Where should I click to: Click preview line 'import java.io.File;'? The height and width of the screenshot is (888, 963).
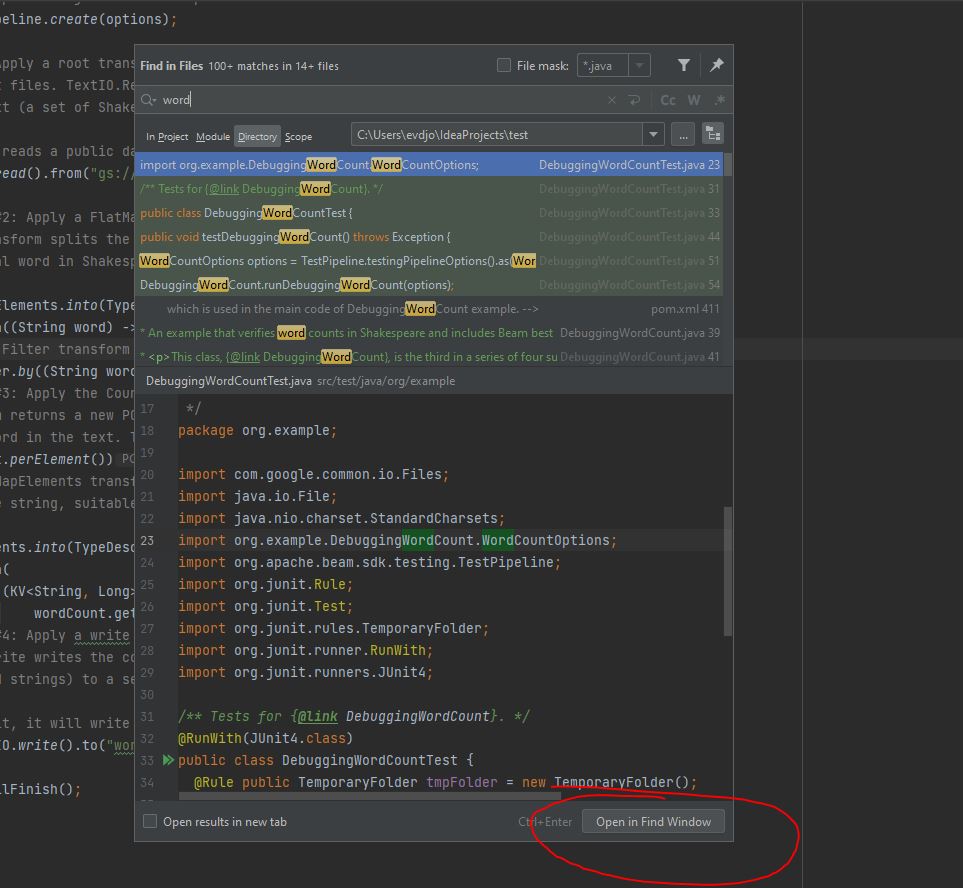click(x=257, y=496)
